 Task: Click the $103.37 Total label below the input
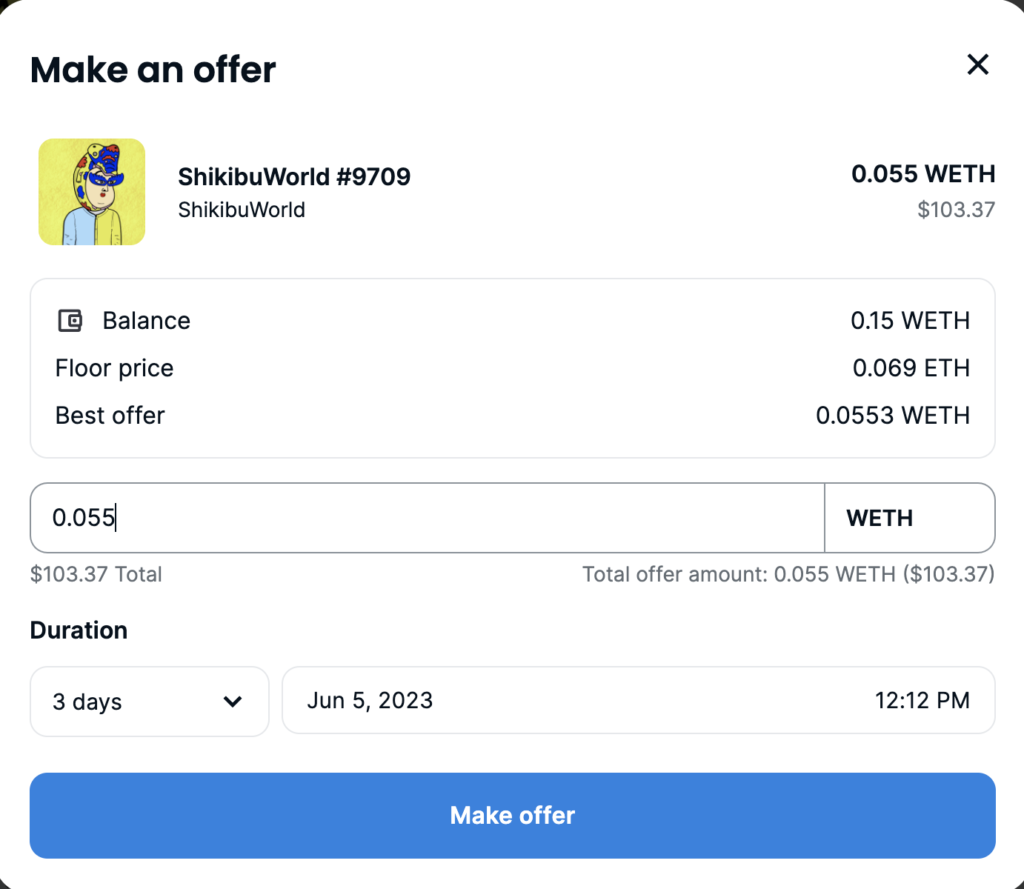(x=96, y=575)
